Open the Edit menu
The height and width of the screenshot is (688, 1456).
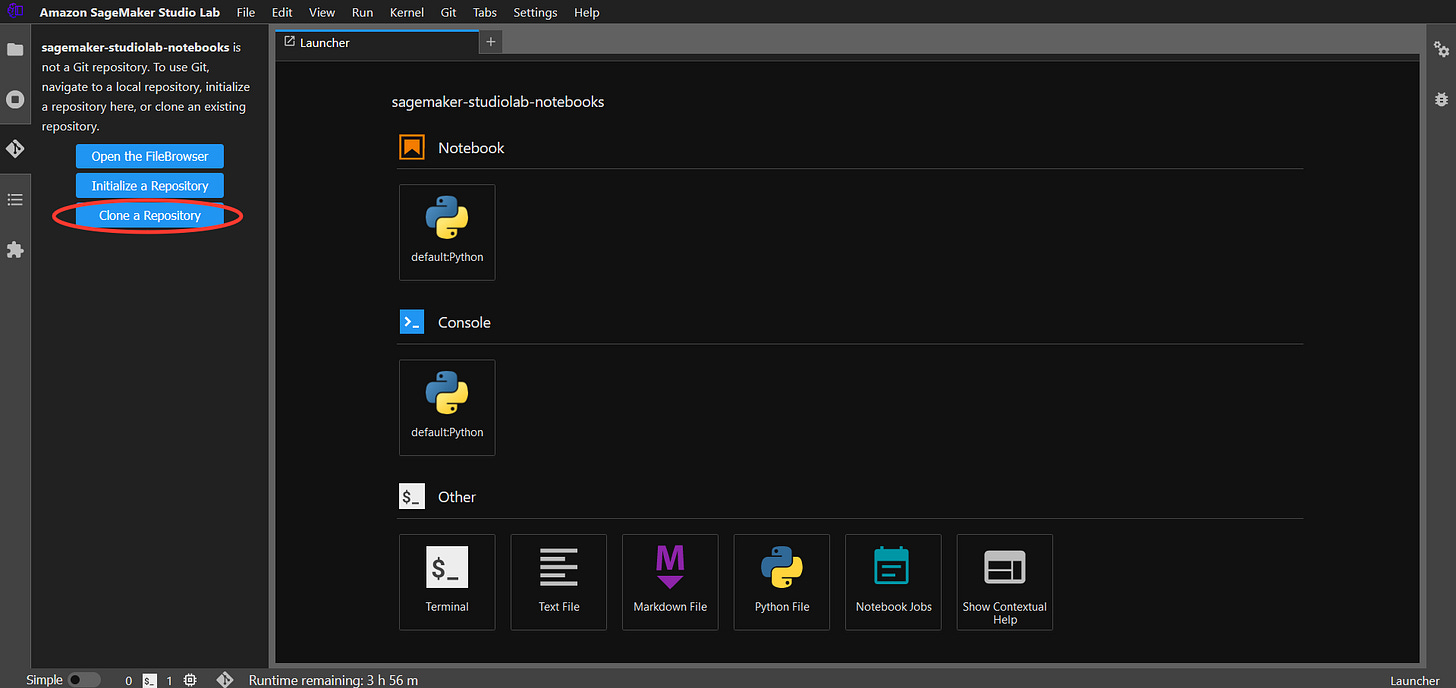[282, 12]
